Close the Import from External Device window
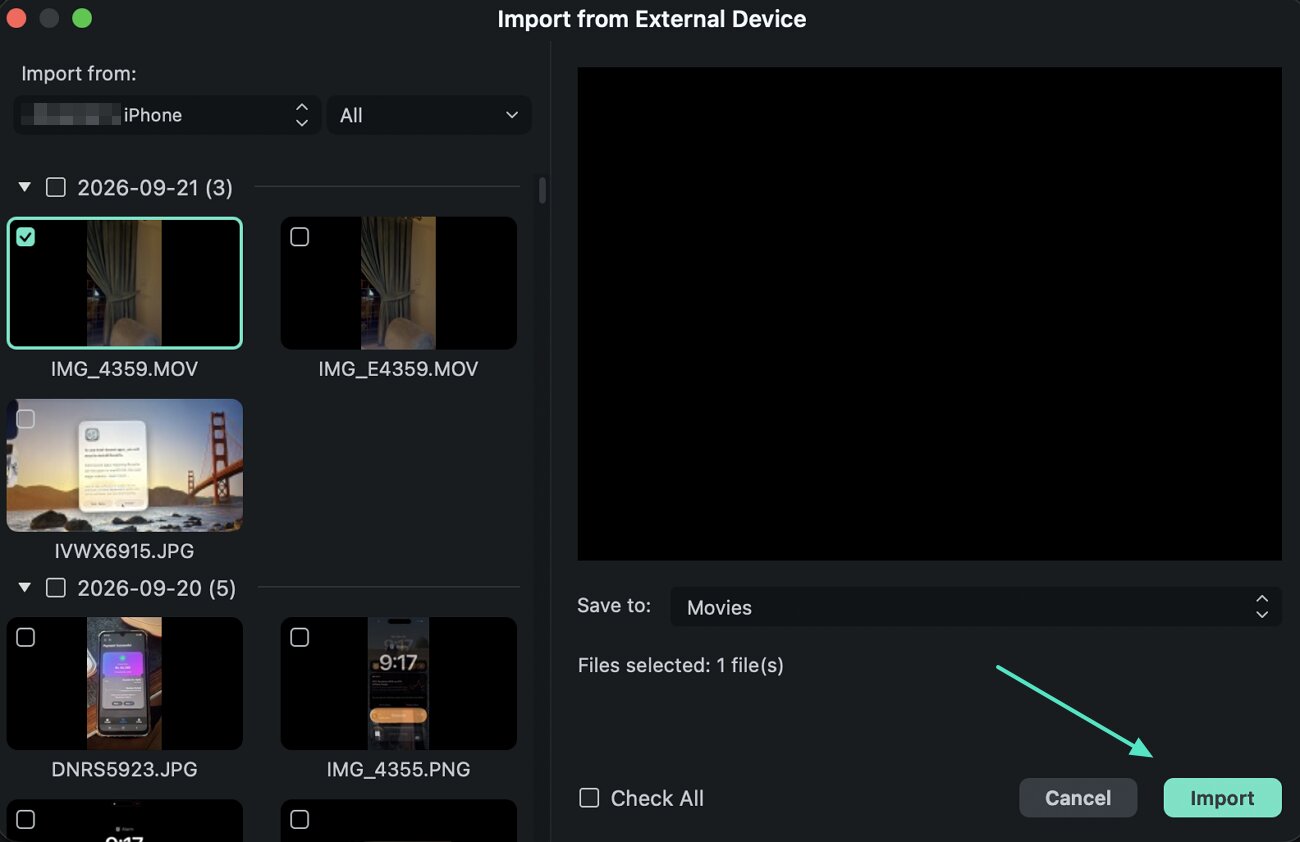The height and width of the screenshot is (842, 1300). [16, 19]
